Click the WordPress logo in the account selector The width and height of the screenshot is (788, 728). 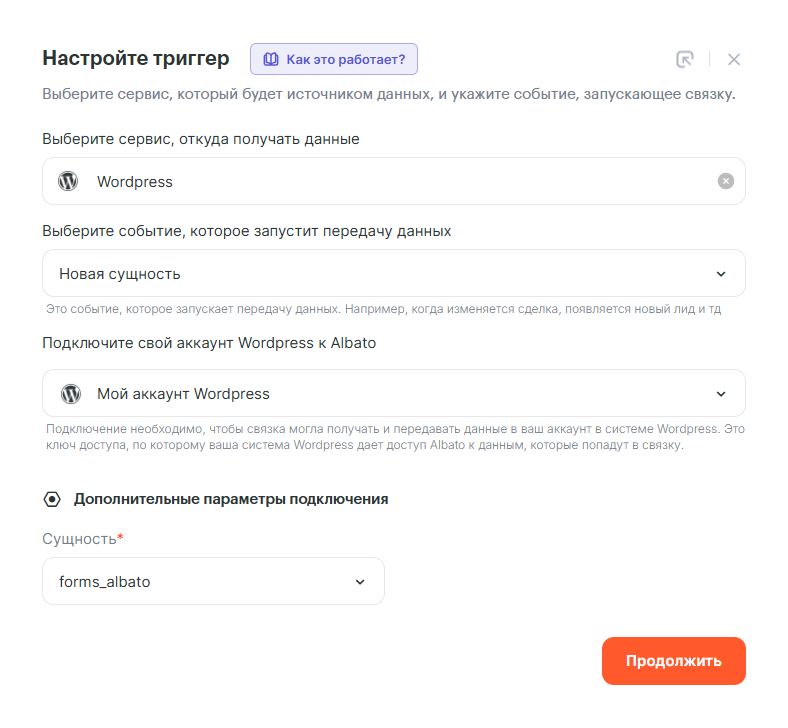click(70, 393)
